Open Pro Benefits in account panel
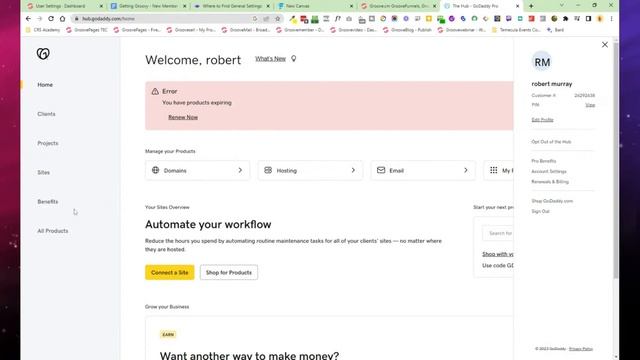The height and width of the screenshot is (360, 640). tap(544, 161)
